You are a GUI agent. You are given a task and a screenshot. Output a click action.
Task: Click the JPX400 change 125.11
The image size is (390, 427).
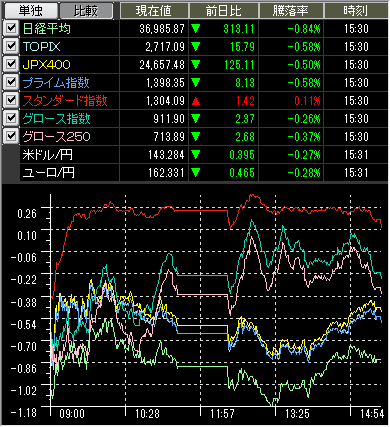click(x=239, y=65)
